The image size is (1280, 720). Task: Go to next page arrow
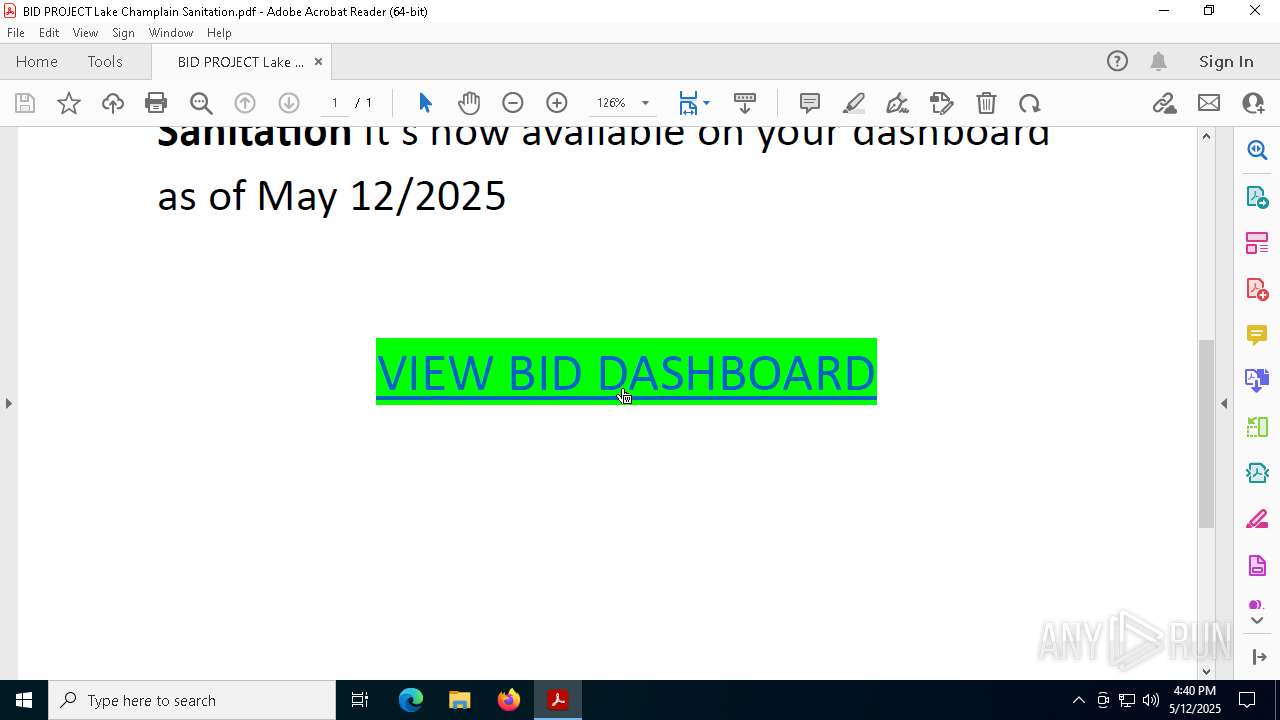(289, 103)
